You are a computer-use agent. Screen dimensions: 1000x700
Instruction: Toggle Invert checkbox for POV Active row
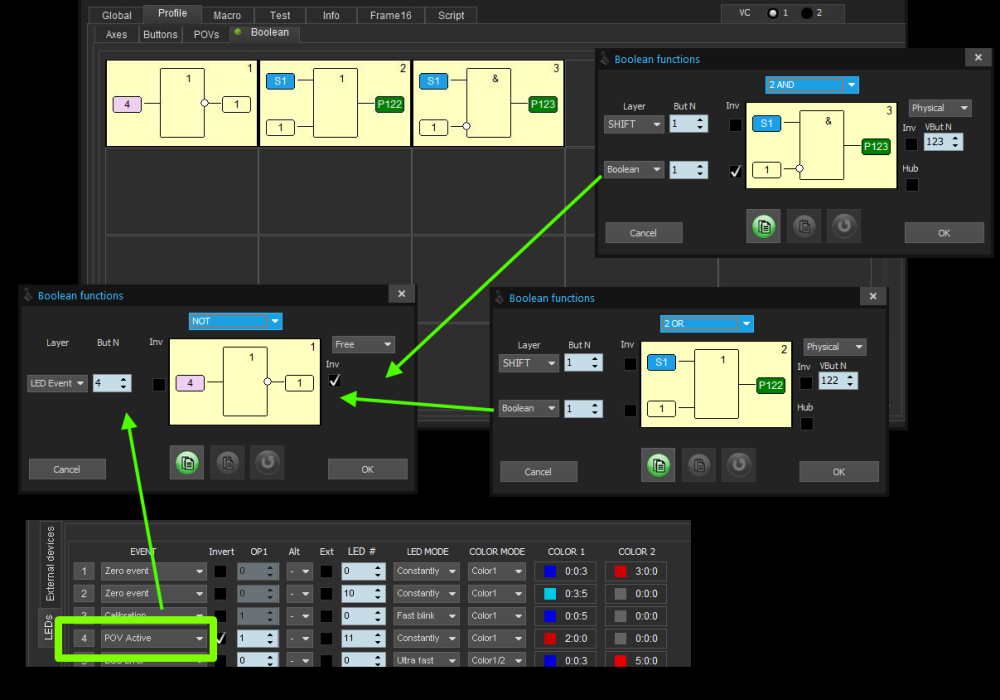click(x=221, y=638)
